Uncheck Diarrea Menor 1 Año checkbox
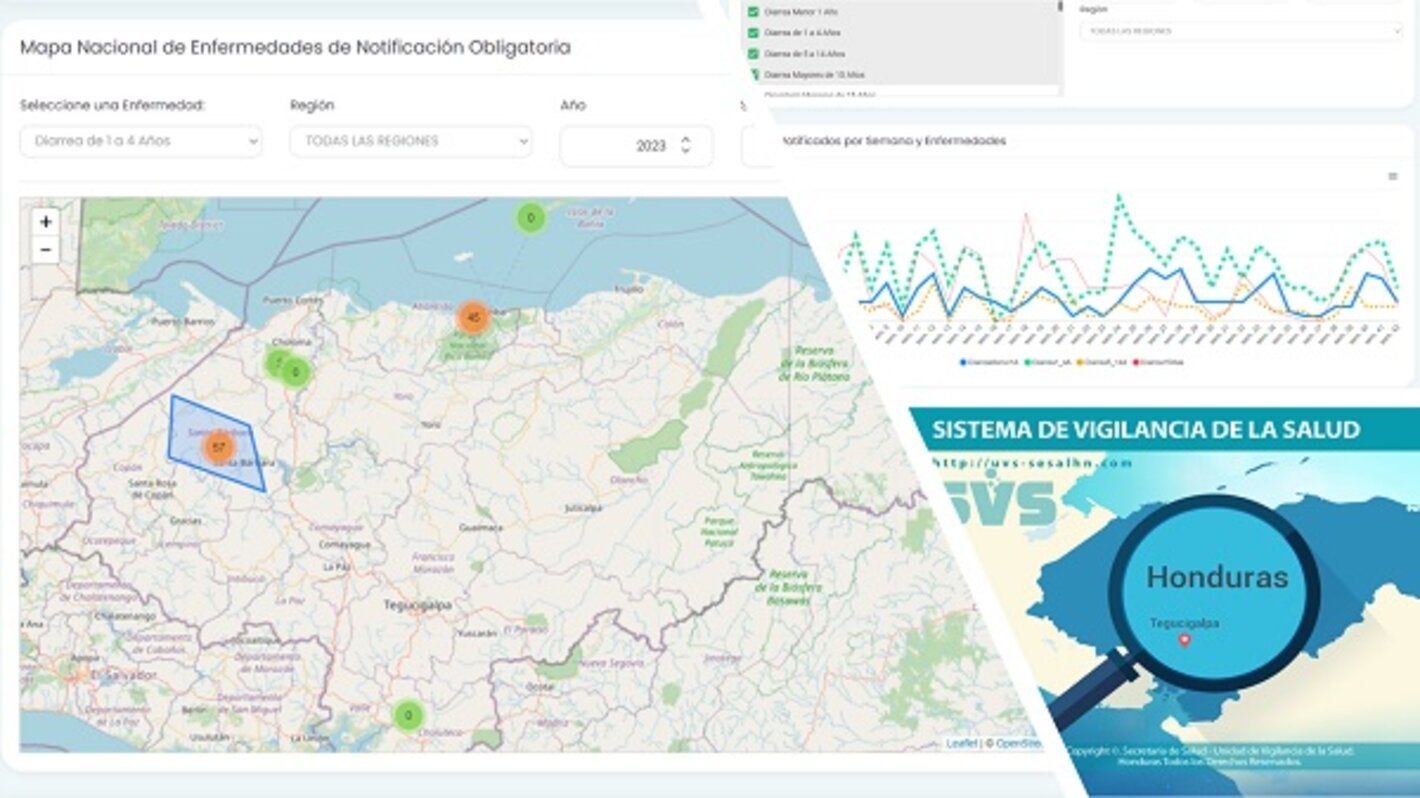The width and height of the screenshot is (1420, 798). [754, 12]
